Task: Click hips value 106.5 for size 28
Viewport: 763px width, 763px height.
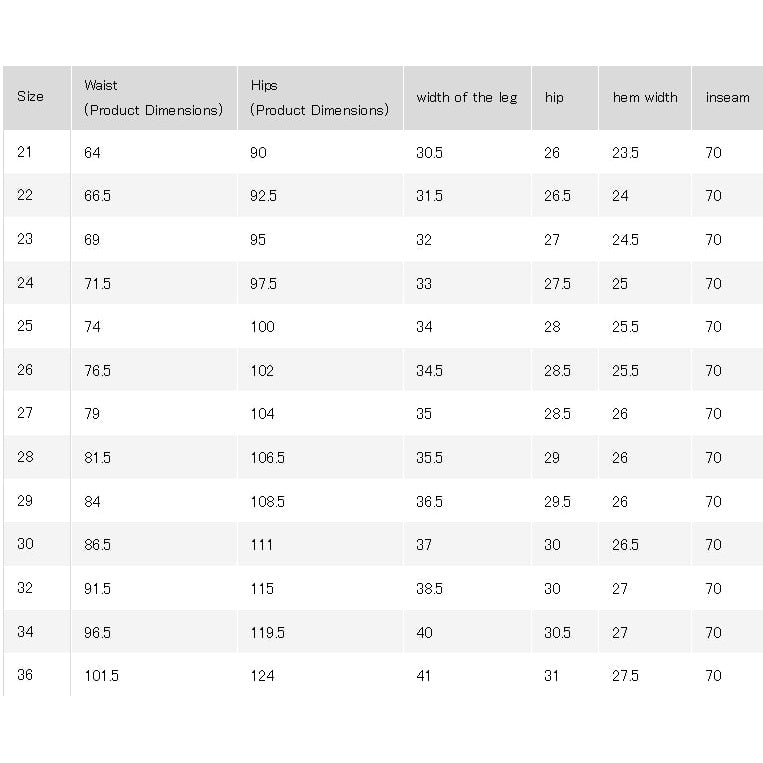Action: click(267, 457)
